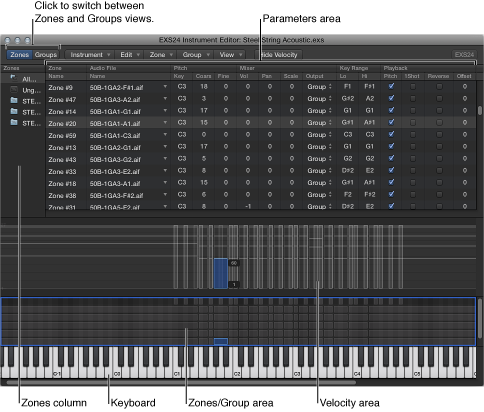Open the Zone menu
Image resolution: width=484 pixels, height=412 pixels.
coord(161,55)
